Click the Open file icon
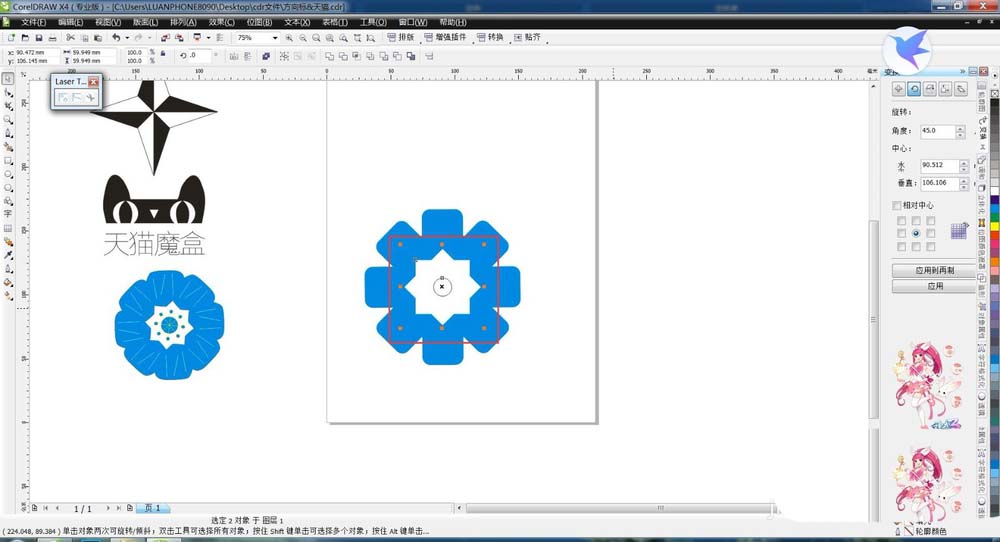The image size is (1000, 542). click(25, 38)
